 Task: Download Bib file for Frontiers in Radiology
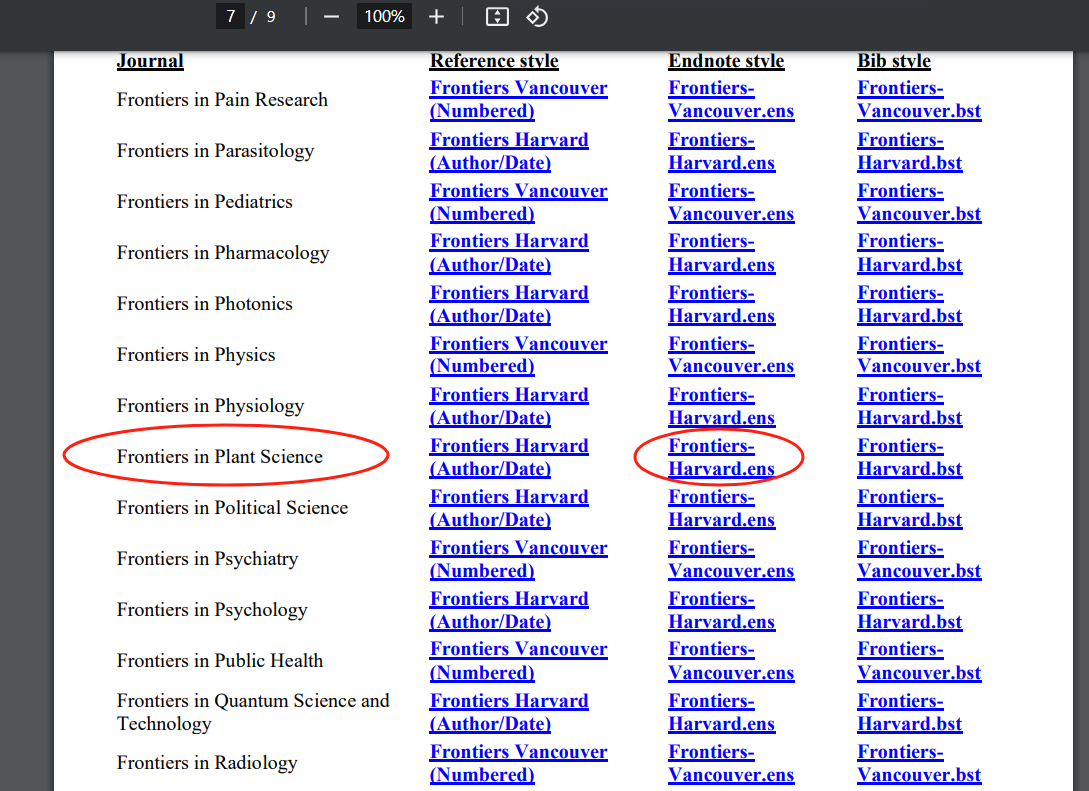tap(920, 763)
